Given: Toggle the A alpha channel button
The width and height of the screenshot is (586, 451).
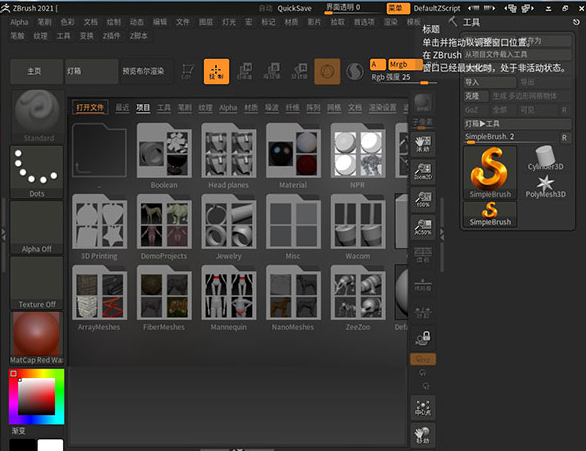Looking at the screenshot, I should pyautogui.click(x=377, y=65).
